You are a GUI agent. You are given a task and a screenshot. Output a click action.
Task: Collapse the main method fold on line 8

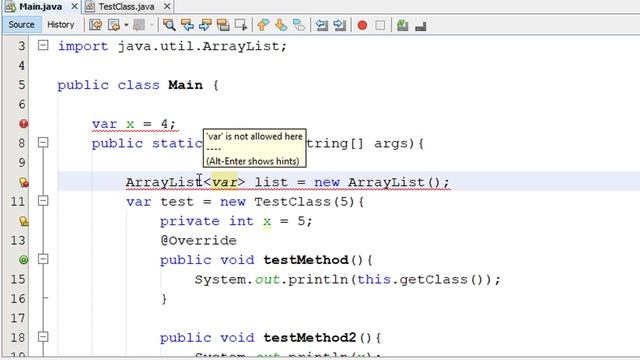[x=43, y=142]
